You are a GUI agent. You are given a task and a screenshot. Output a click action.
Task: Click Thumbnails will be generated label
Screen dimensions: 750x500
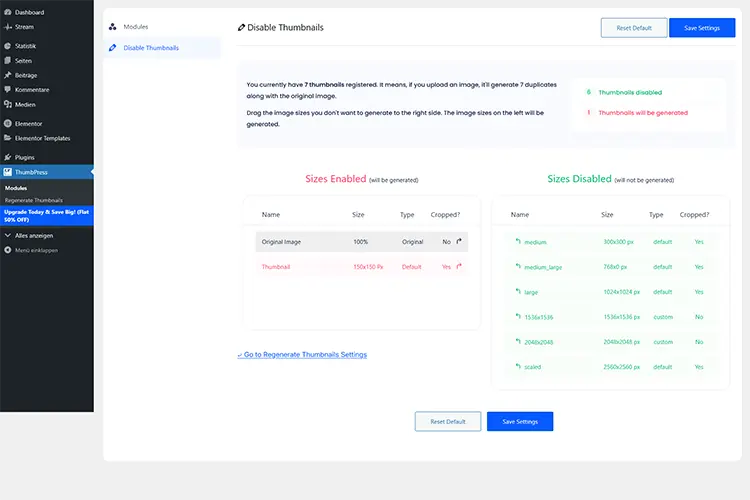pos(643,112)
